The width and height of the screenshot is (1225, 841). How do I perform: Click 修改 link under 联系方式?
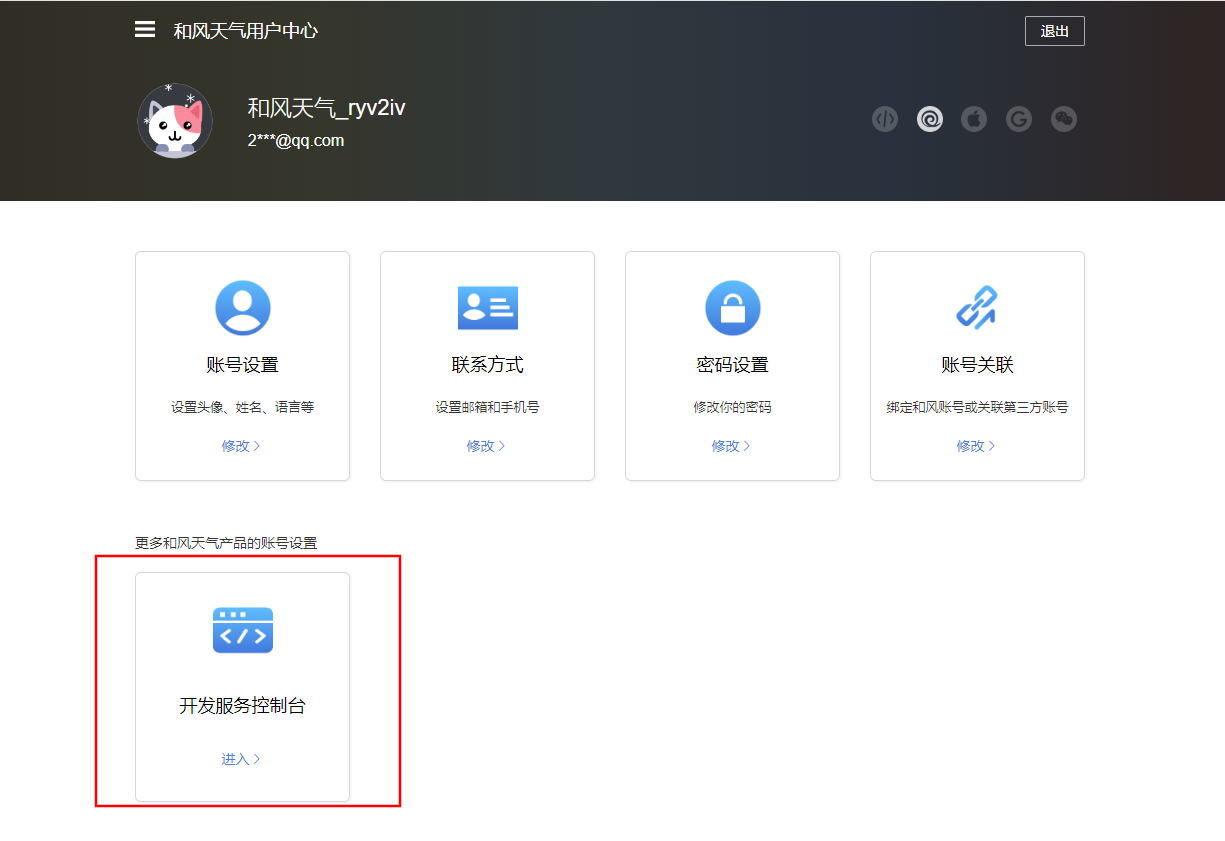point(486,446)
